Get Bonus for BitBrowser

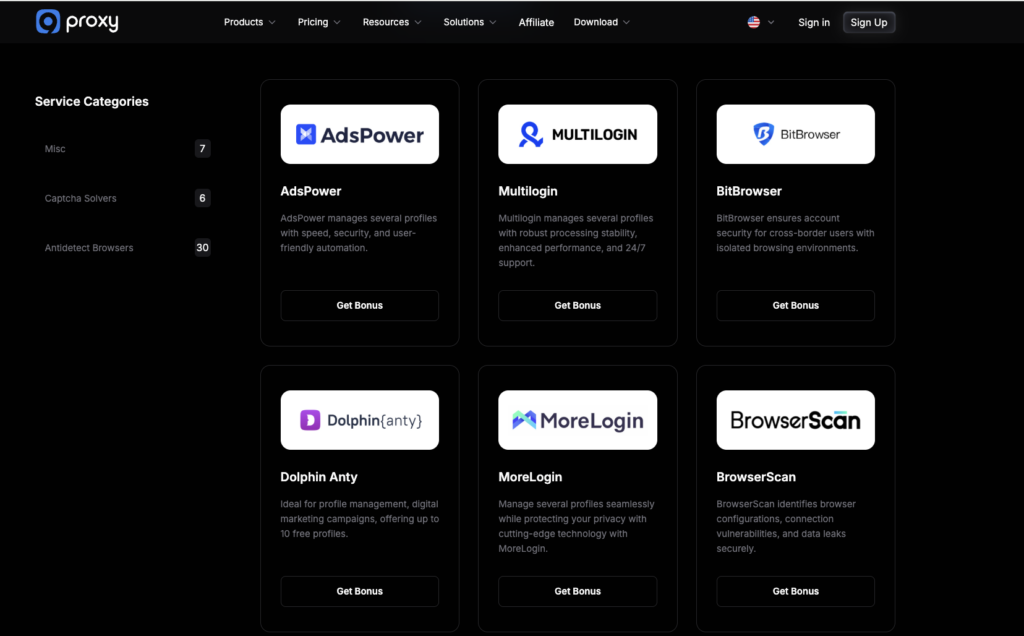(795, 306)
